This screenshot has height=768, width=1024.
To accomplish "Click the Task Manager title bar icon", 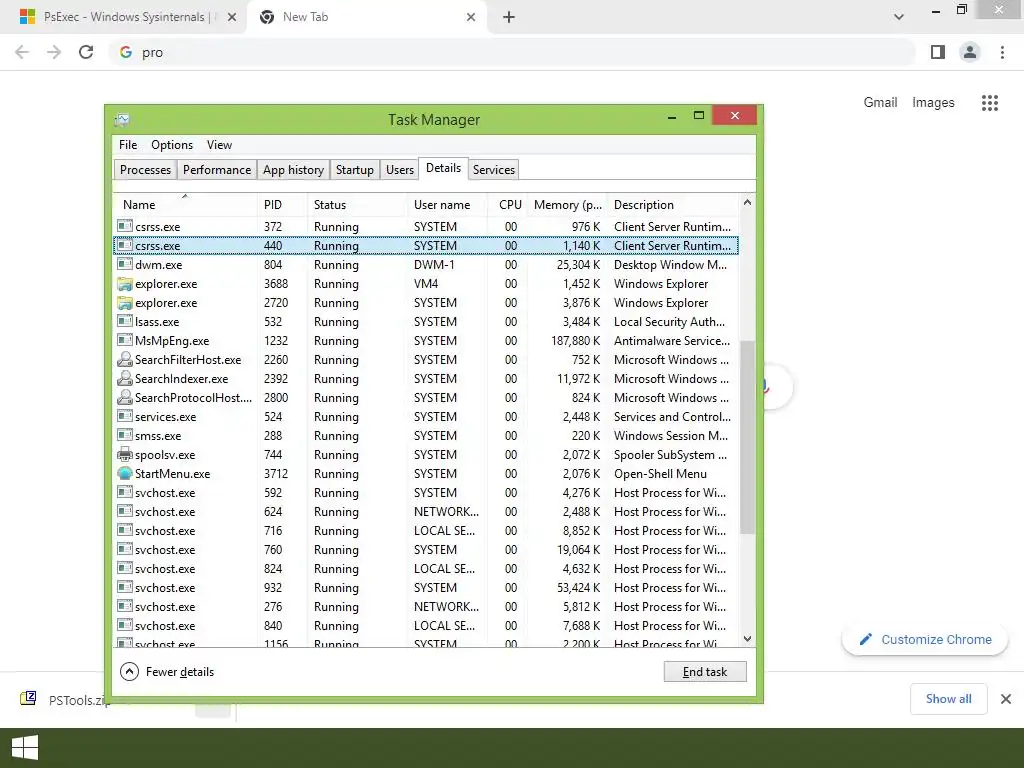I will point(122,120).
